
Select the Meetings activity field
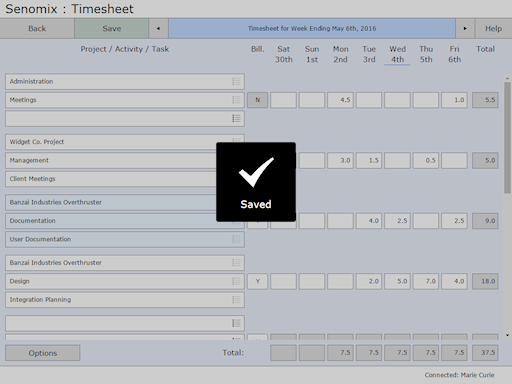point(125,100)
